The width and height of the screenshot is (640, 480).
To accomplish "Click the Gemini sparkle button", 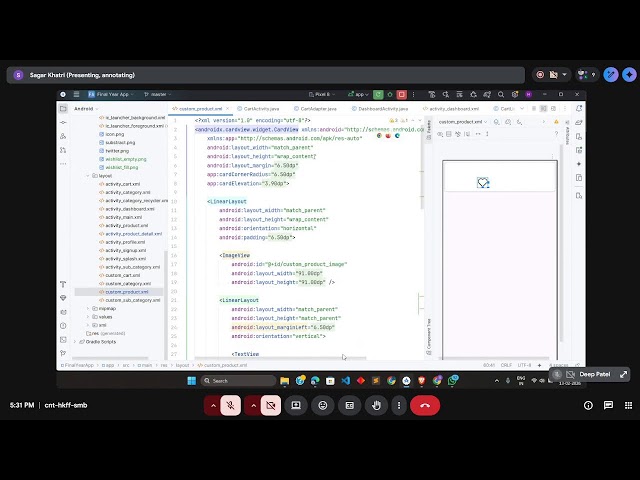I will click(629, 75).
